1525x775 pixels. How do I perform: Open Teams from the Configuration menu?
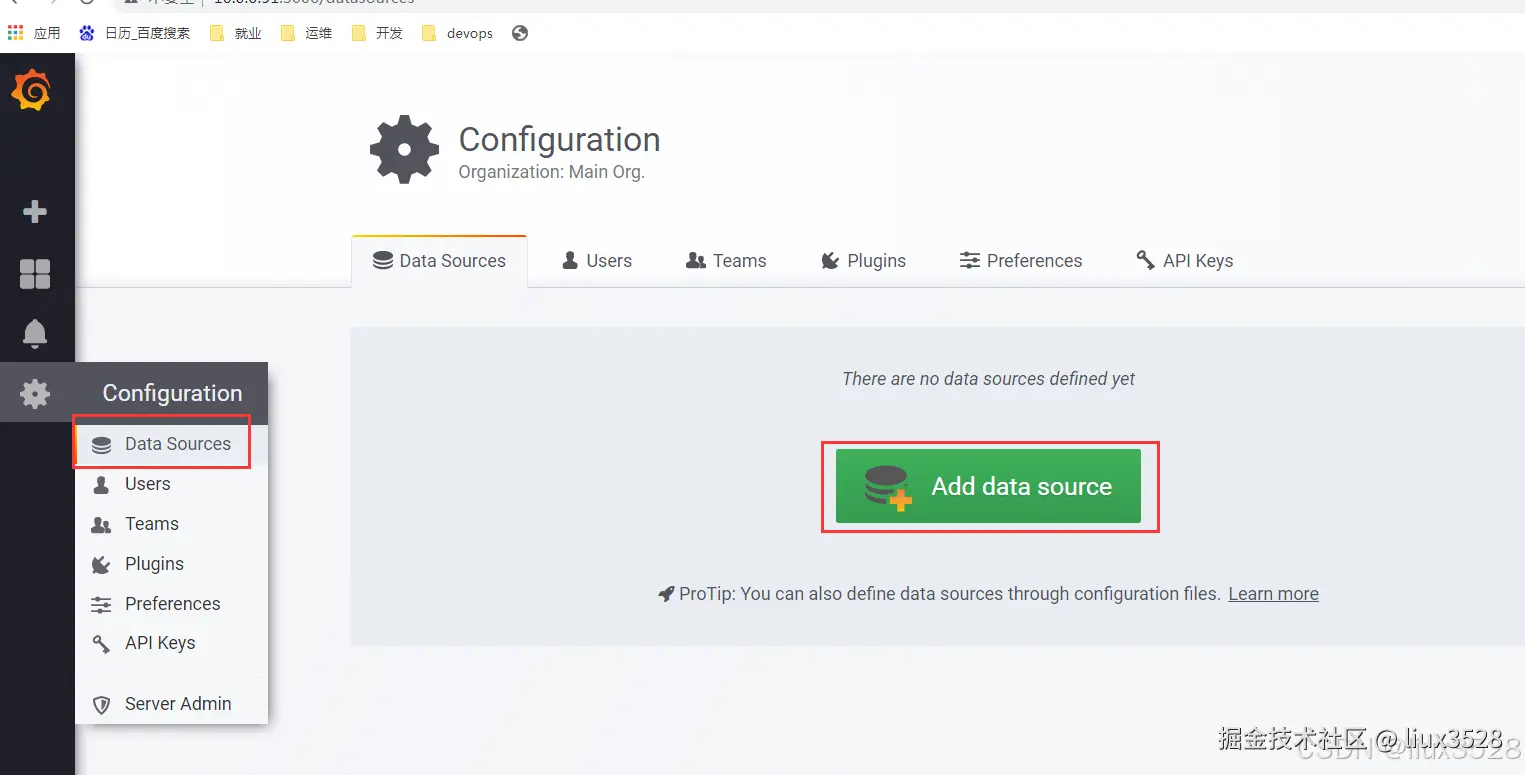tap(151, 524)
